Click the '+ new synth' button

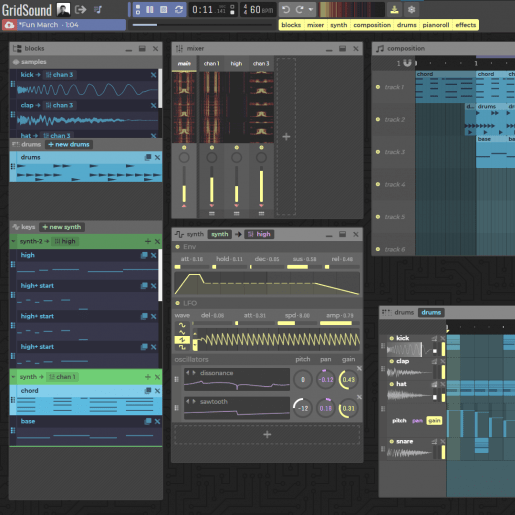(x=62, y=227)
